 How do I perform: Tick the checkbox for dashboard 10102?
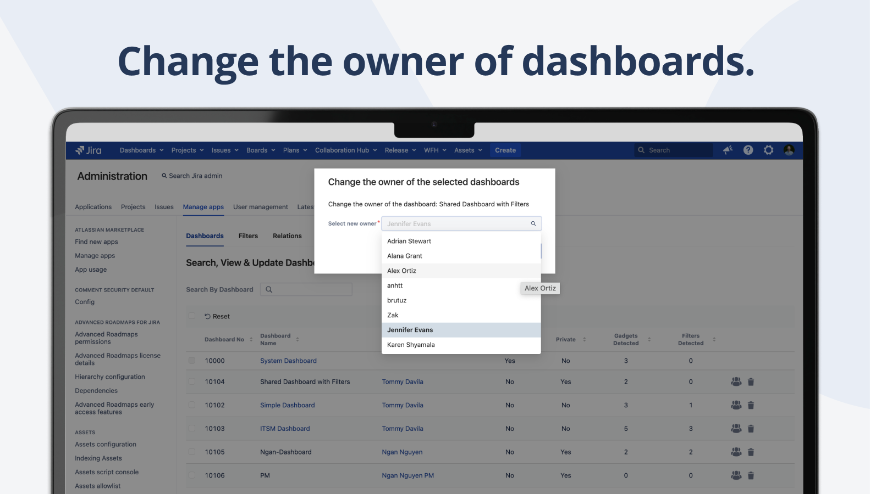pyautogui.click(x=191, y=405)
